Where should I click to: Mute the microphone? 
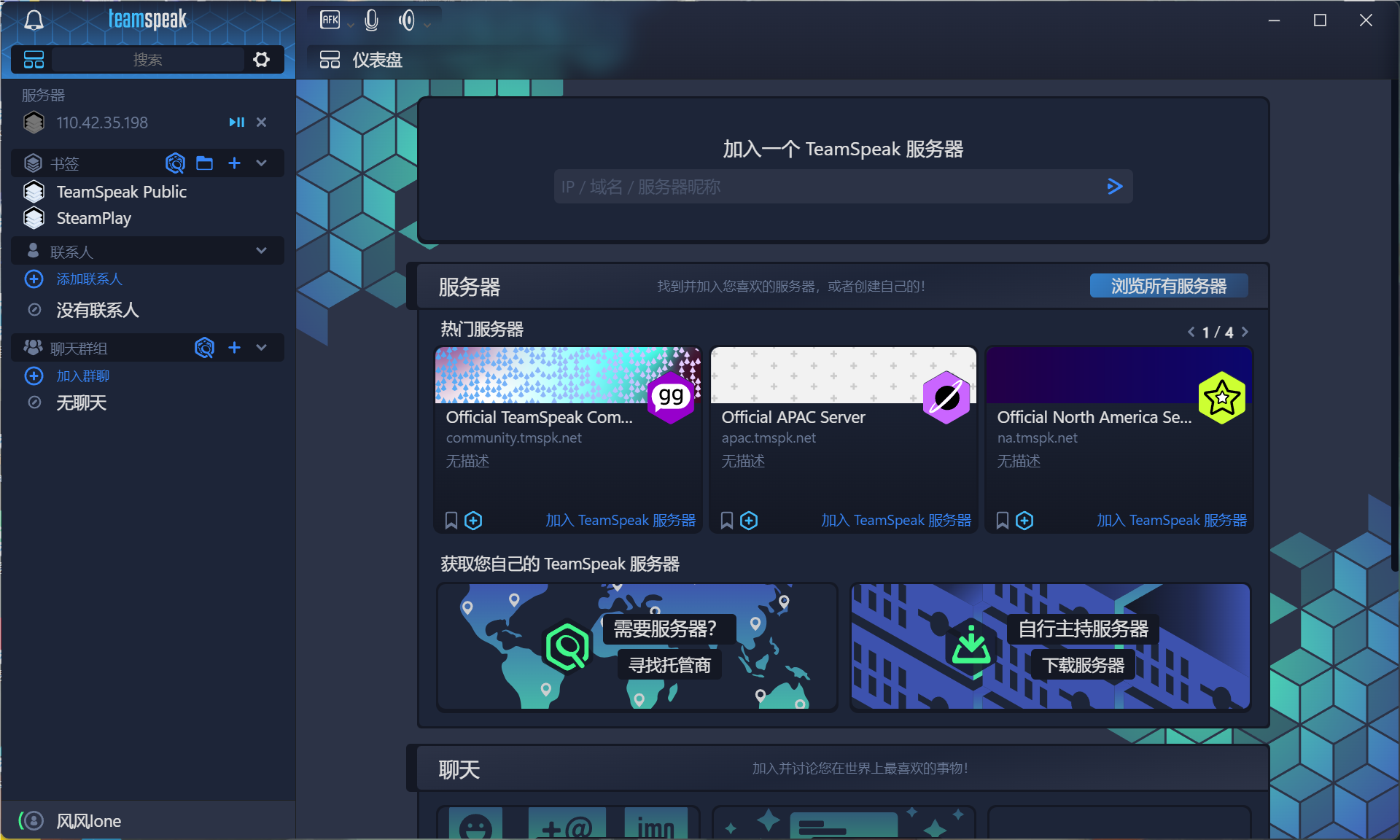371,20
